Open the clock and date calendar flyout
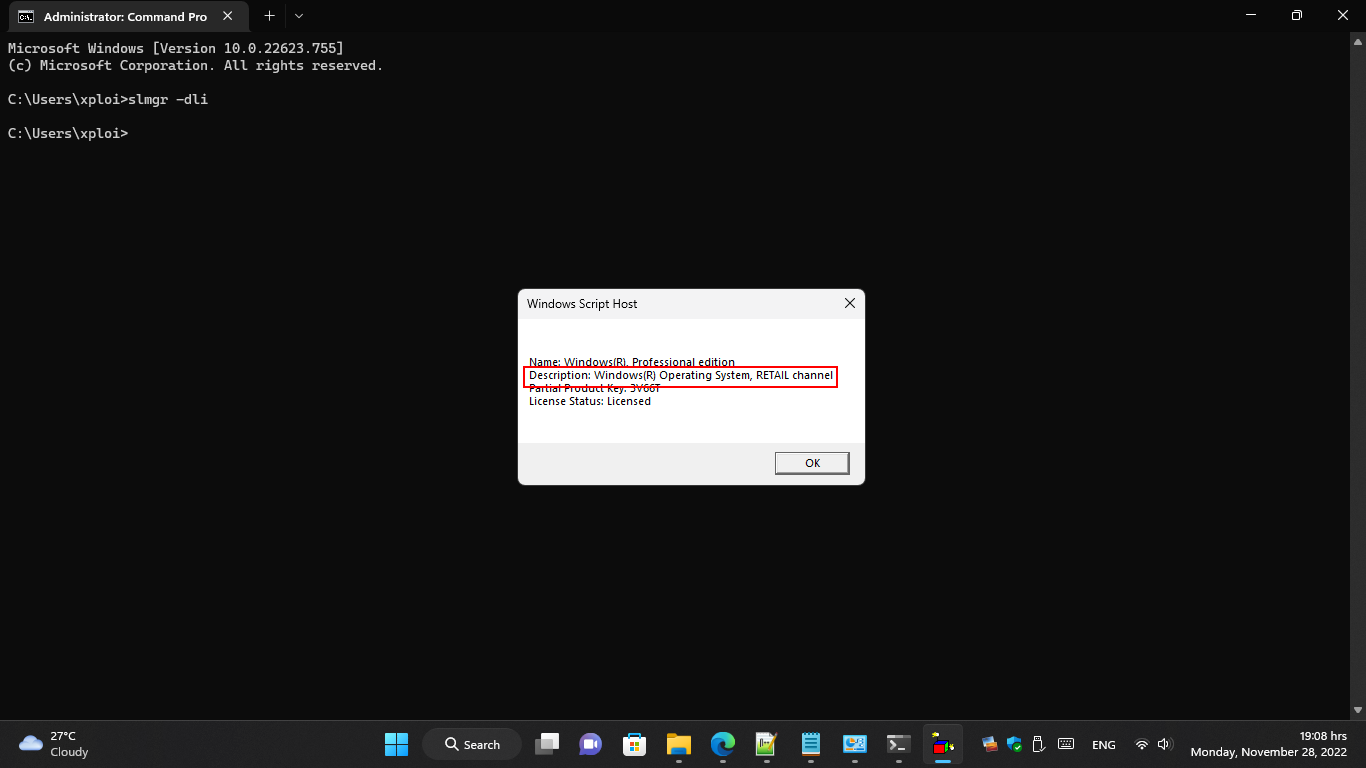This screenshot has width=1366, height=768. point(1269,744)
